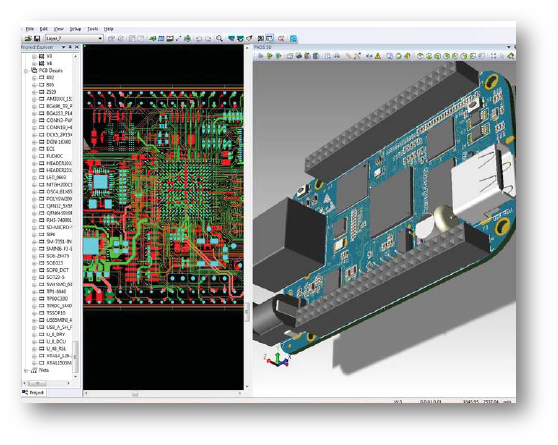
Task: Click the measure ruler icon in the 3D toolbar
Action: click(348, 56)
